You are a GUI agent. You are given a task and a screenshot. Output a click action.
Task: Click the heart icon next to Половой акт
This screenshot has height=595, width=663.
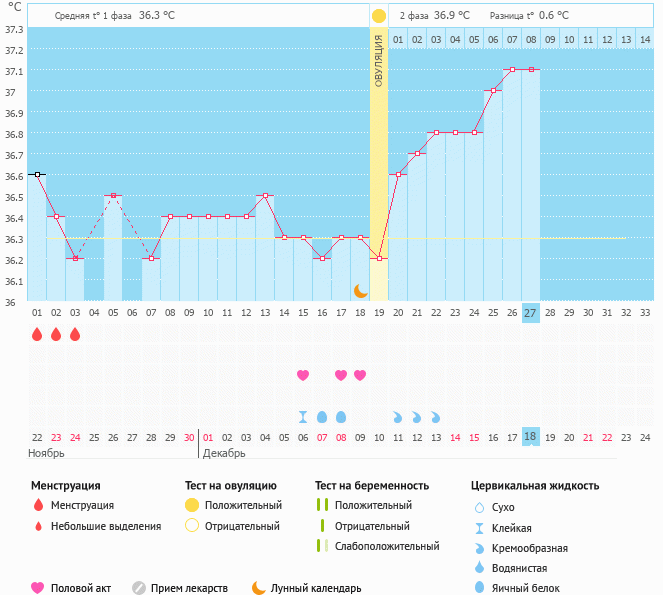[x=38, y=588]
